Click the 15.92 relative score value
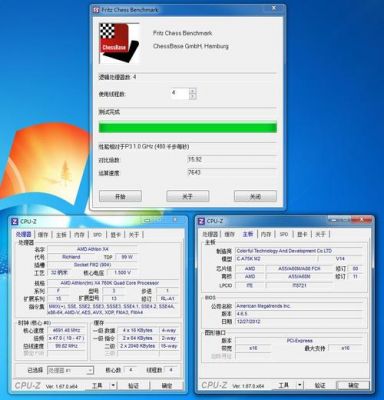Viewport: 384px width, 400px height. [195, 160]
